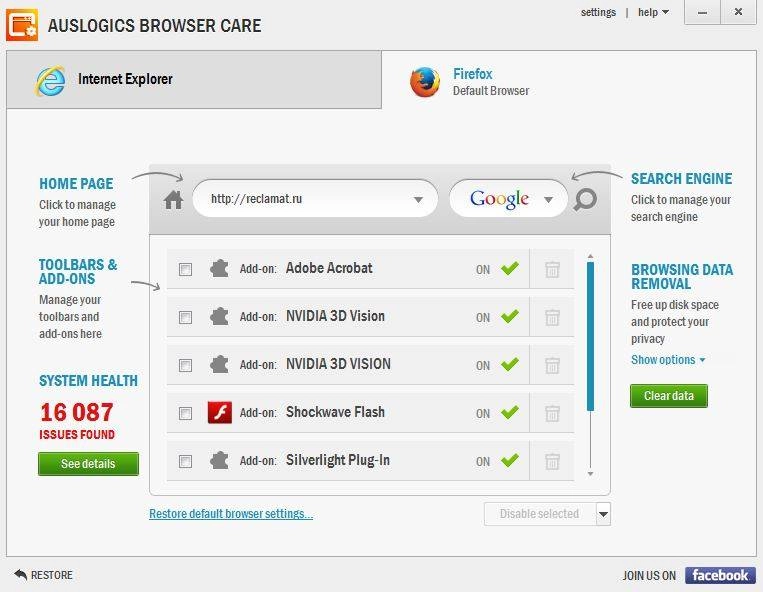The width and height of the screenshot is (763, 592).
Task: Check the Shockwave Flash checkbox
Action: 185,413
